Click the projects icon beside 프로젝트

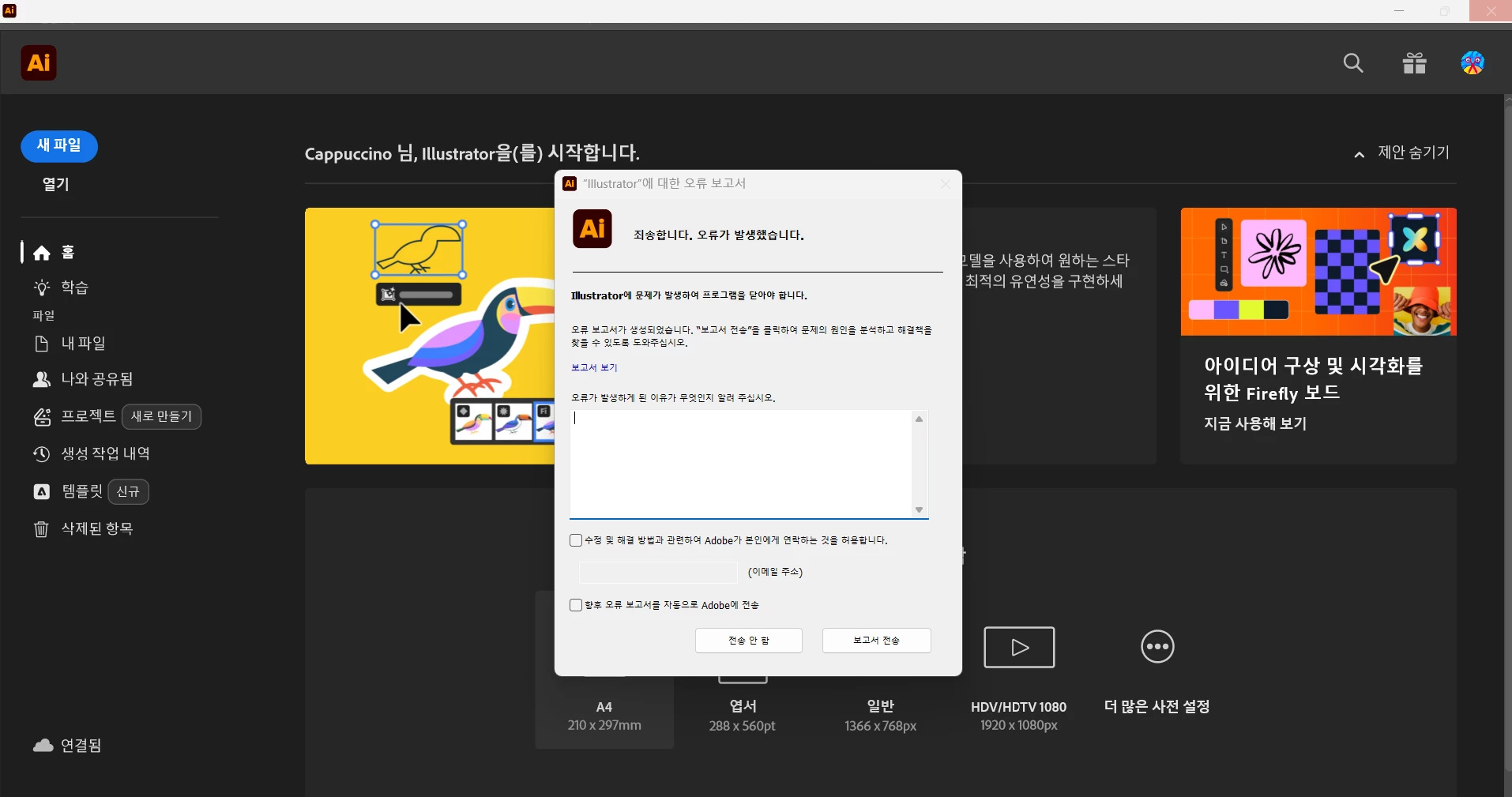pyautogui.click(x=42, y=416)
